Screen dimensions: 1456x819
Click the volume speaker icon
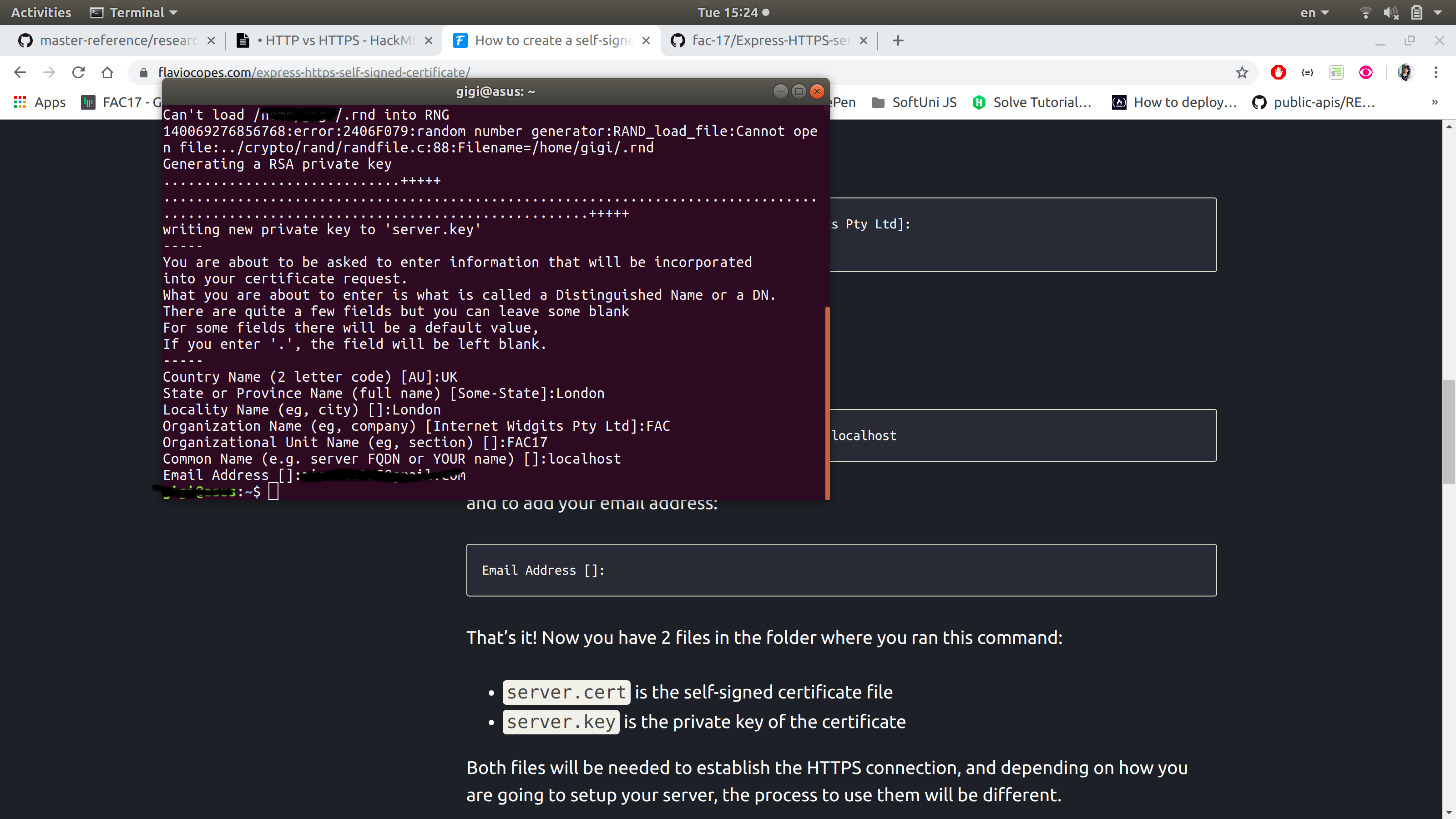click(1391, 12)
